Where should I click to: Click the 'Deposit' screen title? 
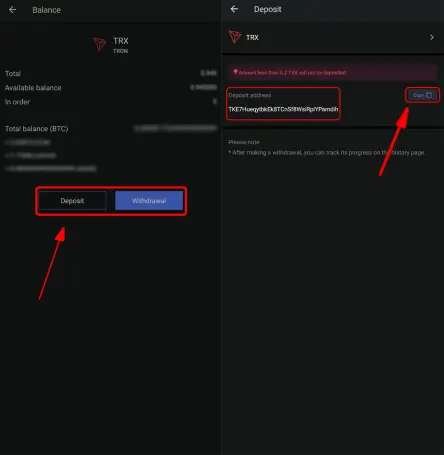coord(268,9)
